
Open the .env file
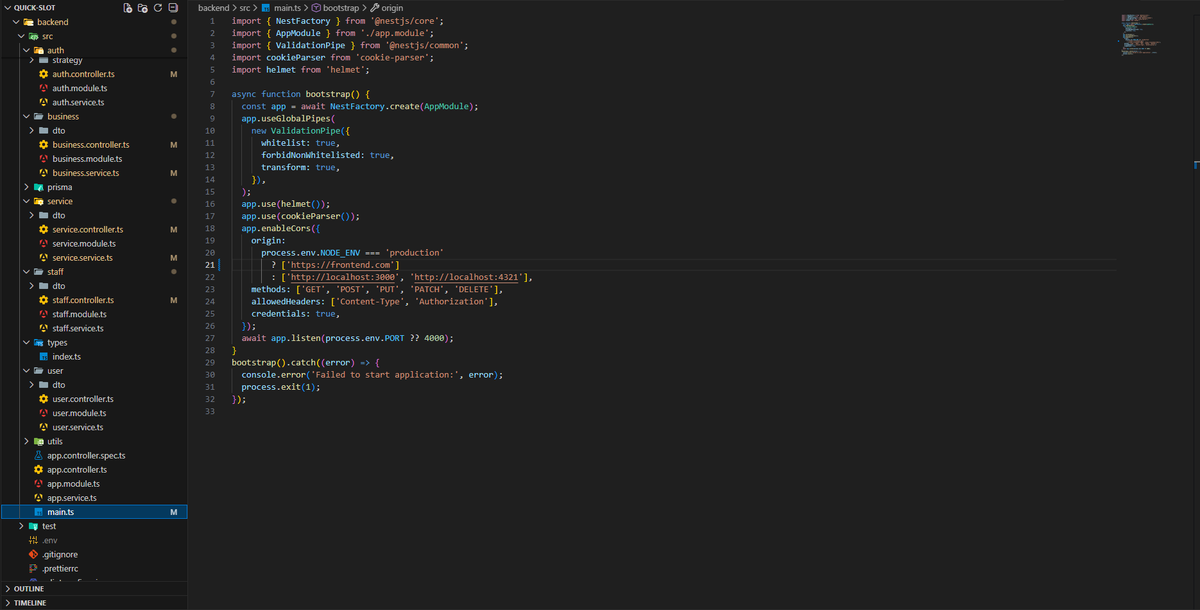click(x=50, y=540)
